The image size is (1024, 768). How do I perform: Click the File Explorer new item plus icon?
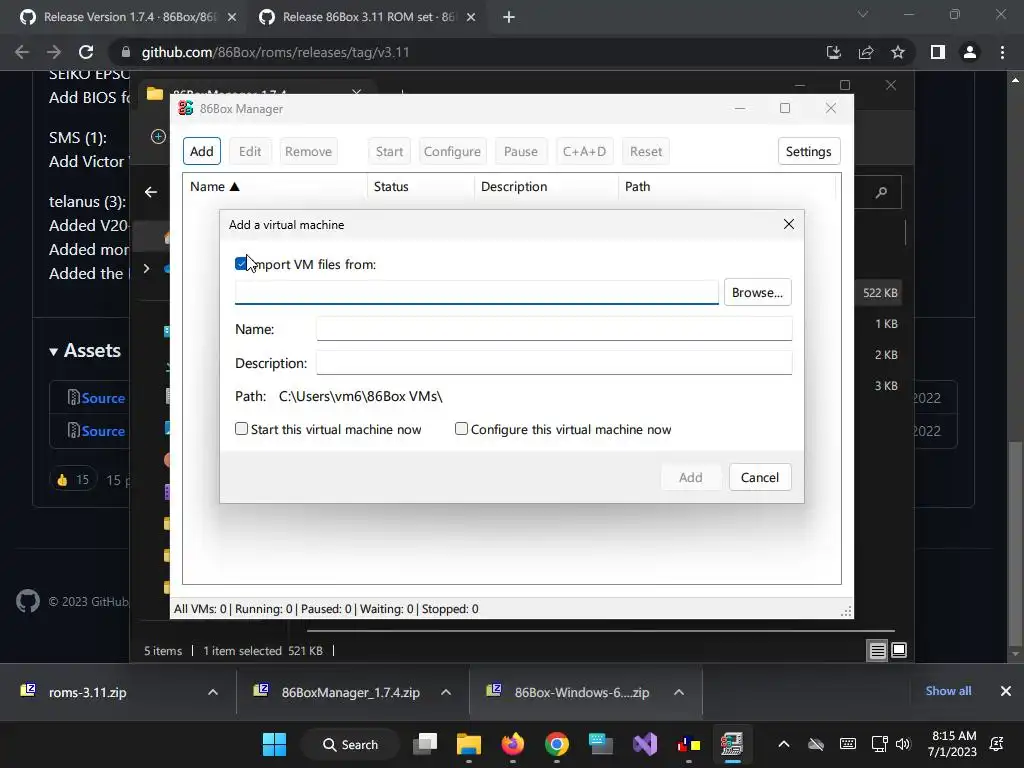158,136
